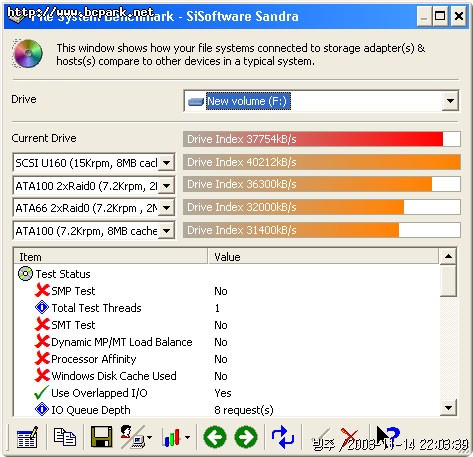
Task: Expand the SCSI U160 reference drive dropdown
Action: click(166, 163)
